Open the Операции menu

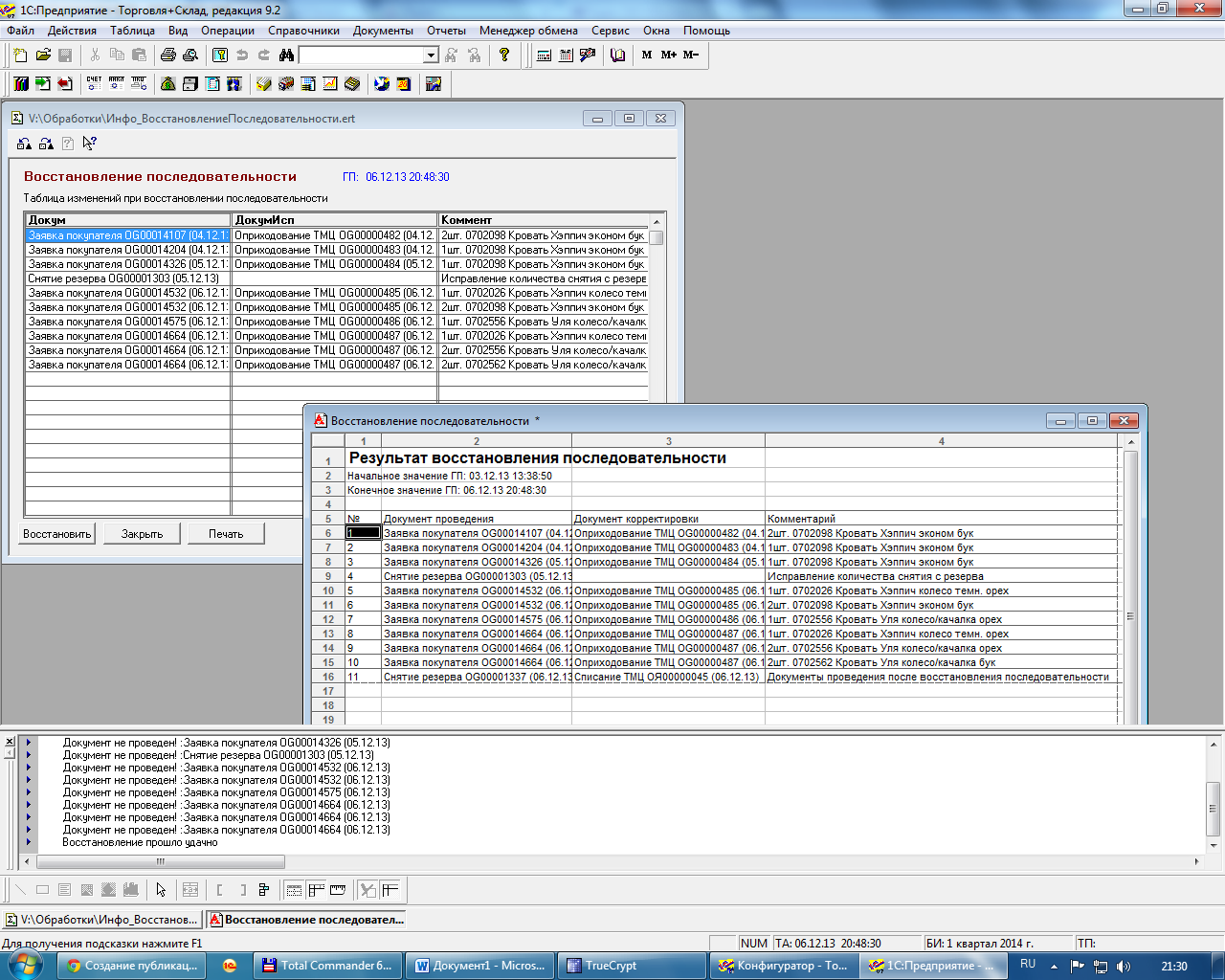(x=228, y=31)
